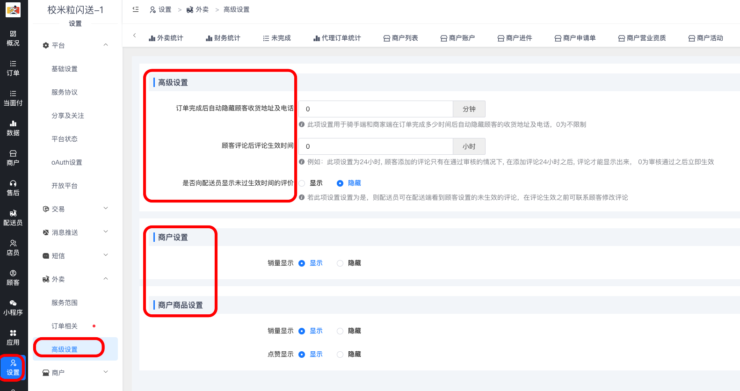This screenshot has width=740, height=391.
Task: Open the 商户 merchant icon in dark sidebar
Action: point(13,158)
